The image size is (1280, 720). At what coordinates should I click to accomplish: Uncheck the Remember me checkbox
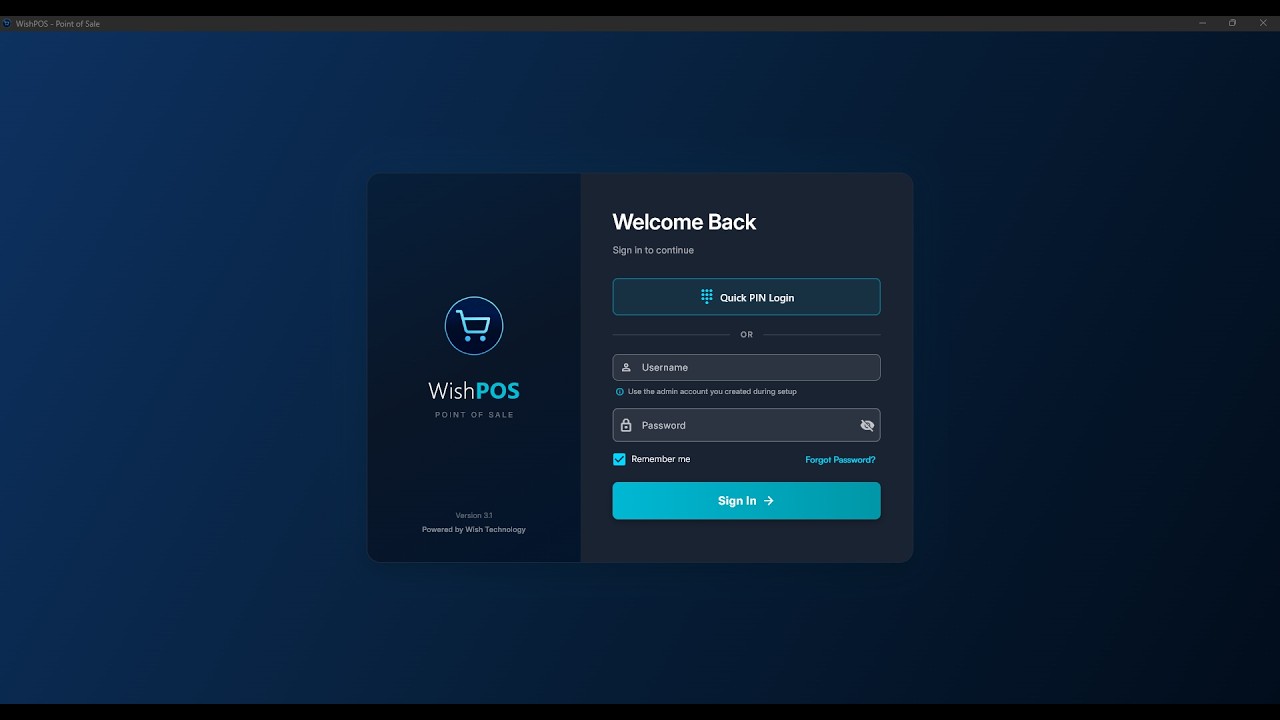point(619,459)
